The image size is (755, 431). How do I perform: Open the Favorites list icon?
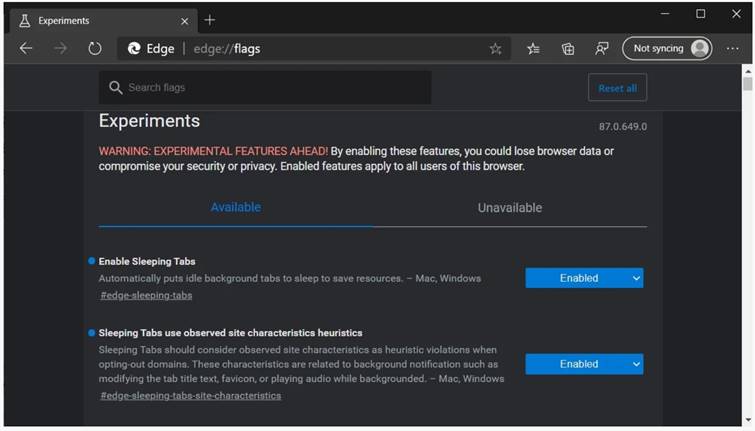tap(533, 49)
